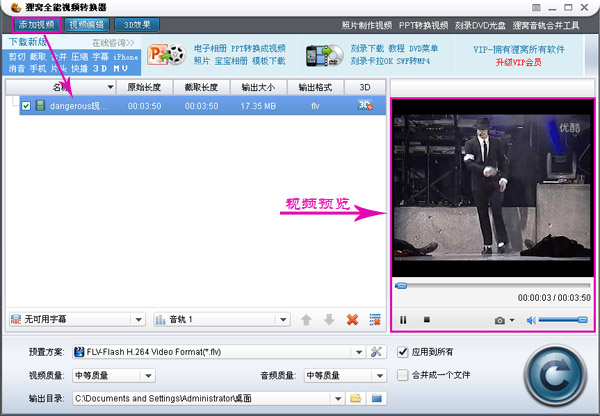Click the film icon in 预置方案 field
The height and width of the screenshot is (416, 600).
[x=79, y=352]
